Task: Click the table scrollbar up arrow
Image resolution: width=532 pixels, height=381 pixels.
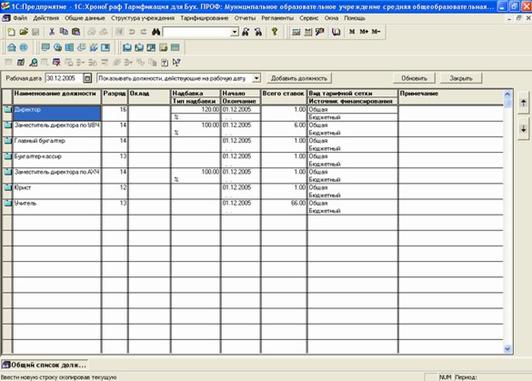Action: [508, 94]
